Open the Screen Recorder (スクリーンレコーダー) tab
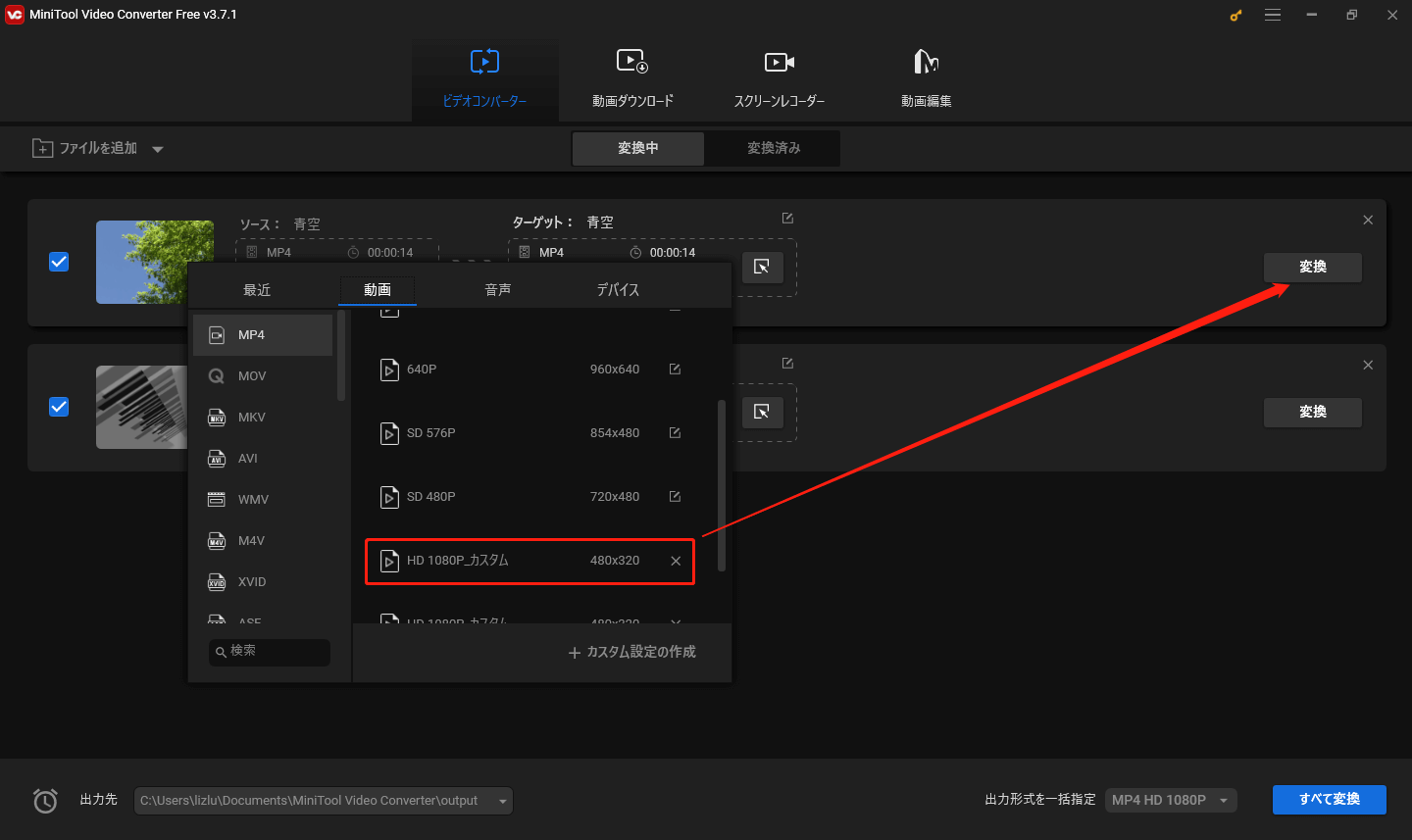 coord(780,79)
